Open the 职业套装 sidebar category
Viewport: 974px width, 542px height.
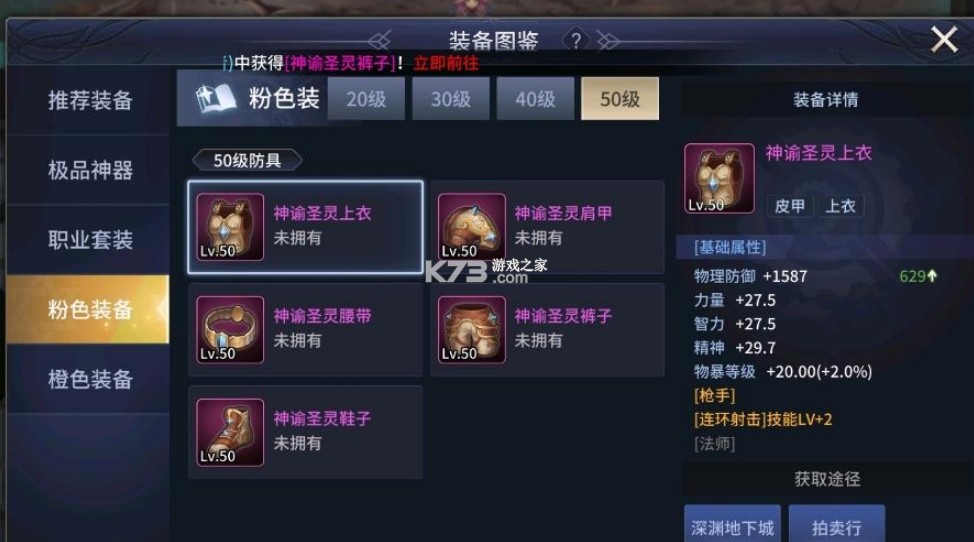coord(89,239)
